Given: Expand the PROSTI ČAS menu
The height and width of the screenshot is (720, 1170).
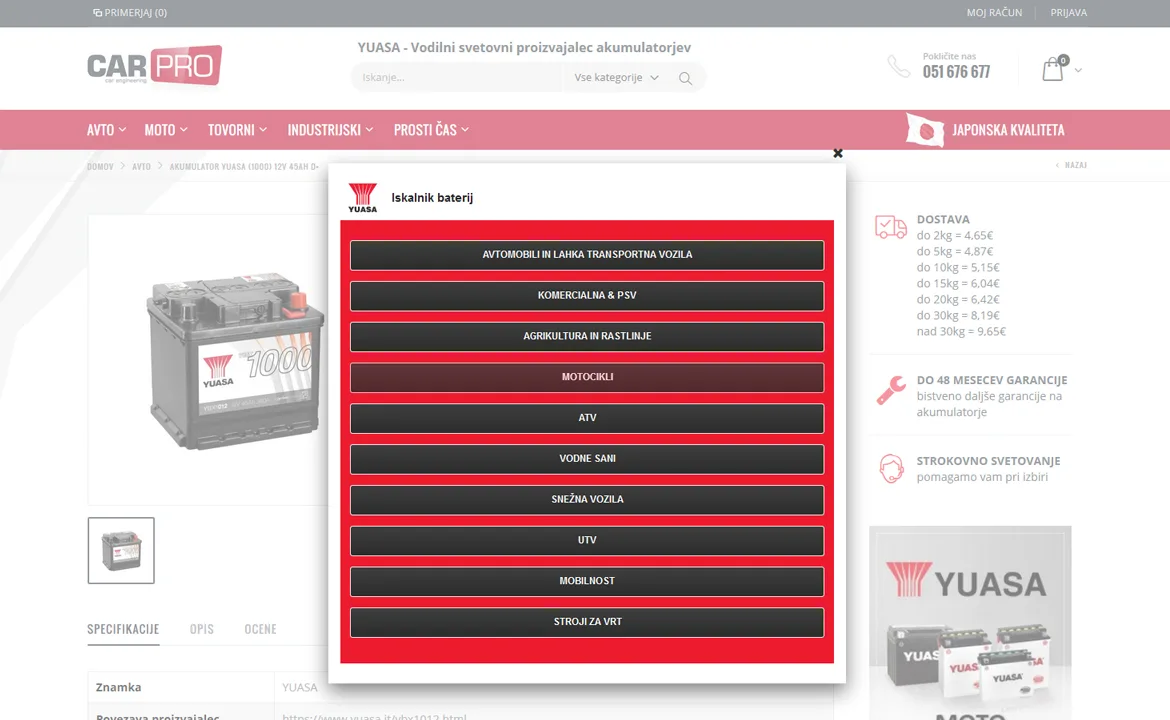Looking at the screenshot, I should (431, 130).
